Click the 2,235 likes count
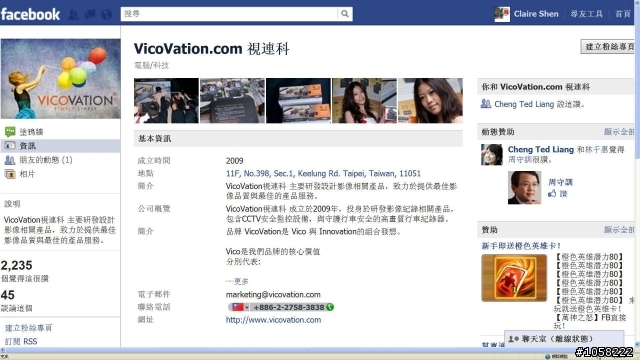Image resolution: width=640 pixels, height=360 pixels. pos(17,265)
